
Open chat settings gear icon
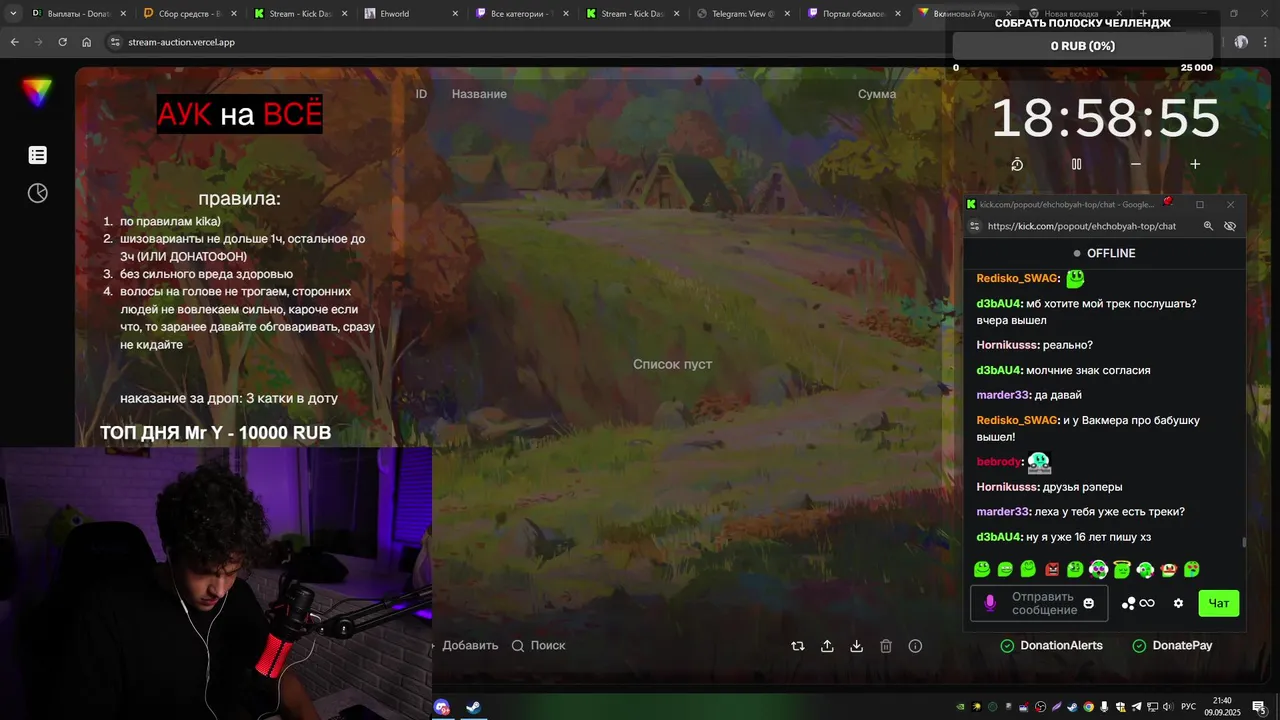(x=1178, y=603)
